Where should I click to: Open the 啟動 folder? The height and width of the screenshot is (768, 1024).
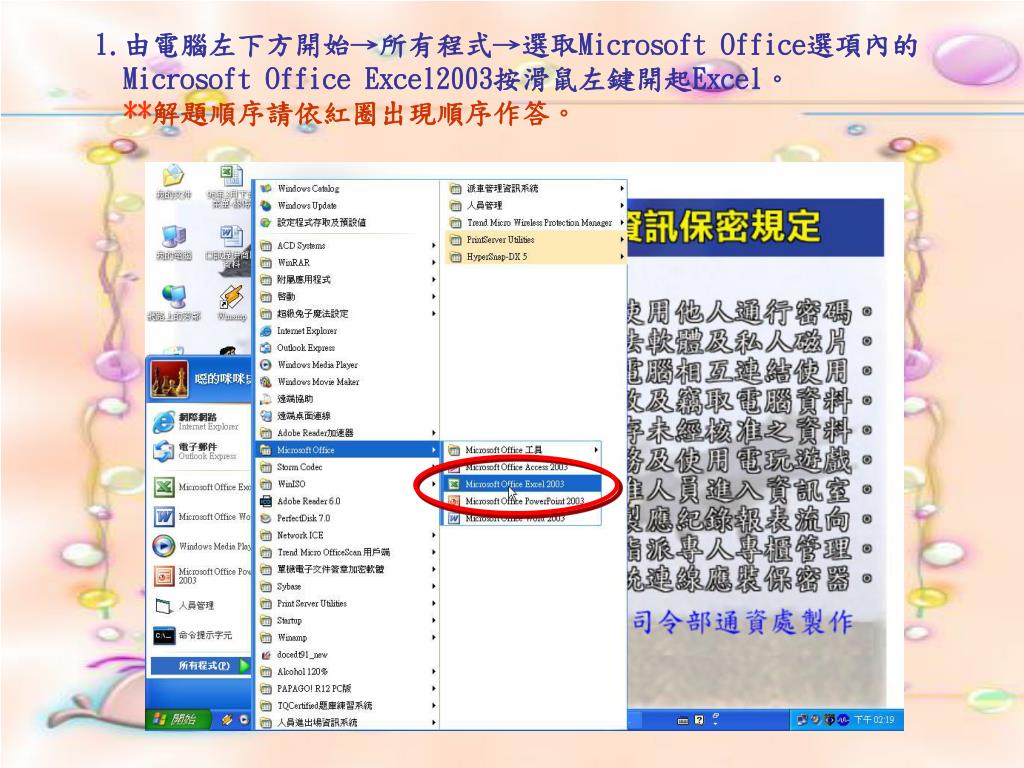tap(348, 296)
